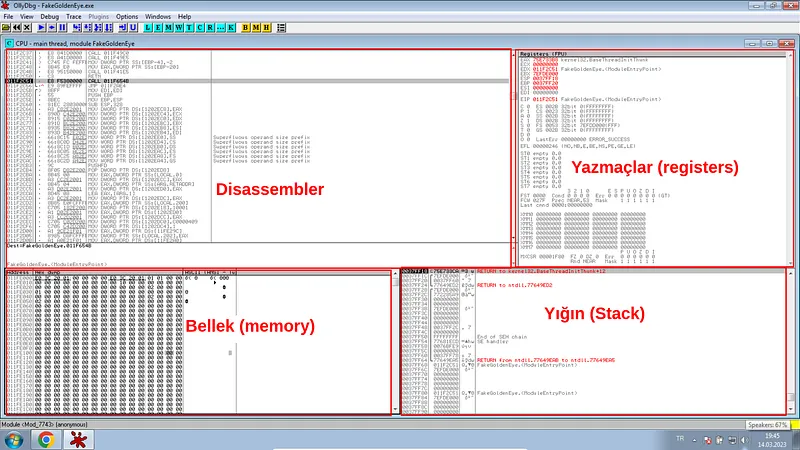The image size is (800, 450).
Task: Open the Debug menu
Action: (x=49, y=16)
